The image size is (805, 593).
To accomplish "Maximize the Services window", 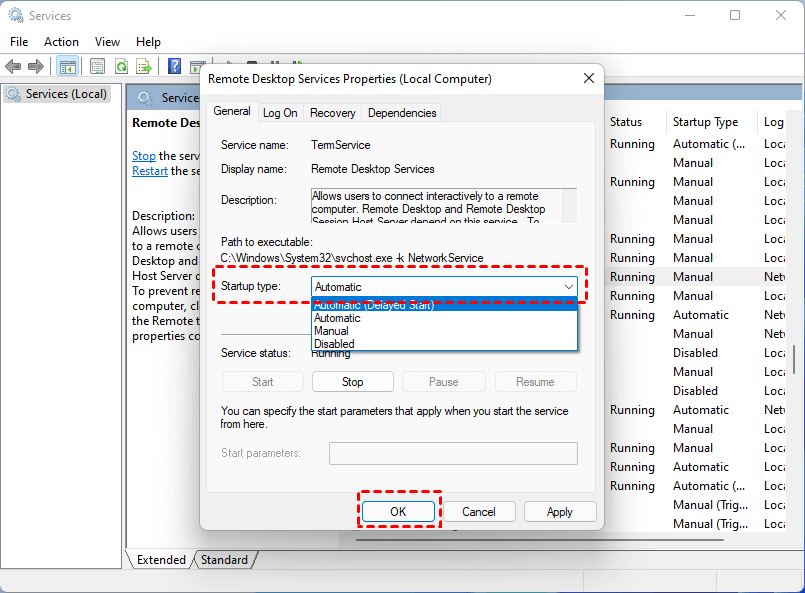I will point(735,15).
